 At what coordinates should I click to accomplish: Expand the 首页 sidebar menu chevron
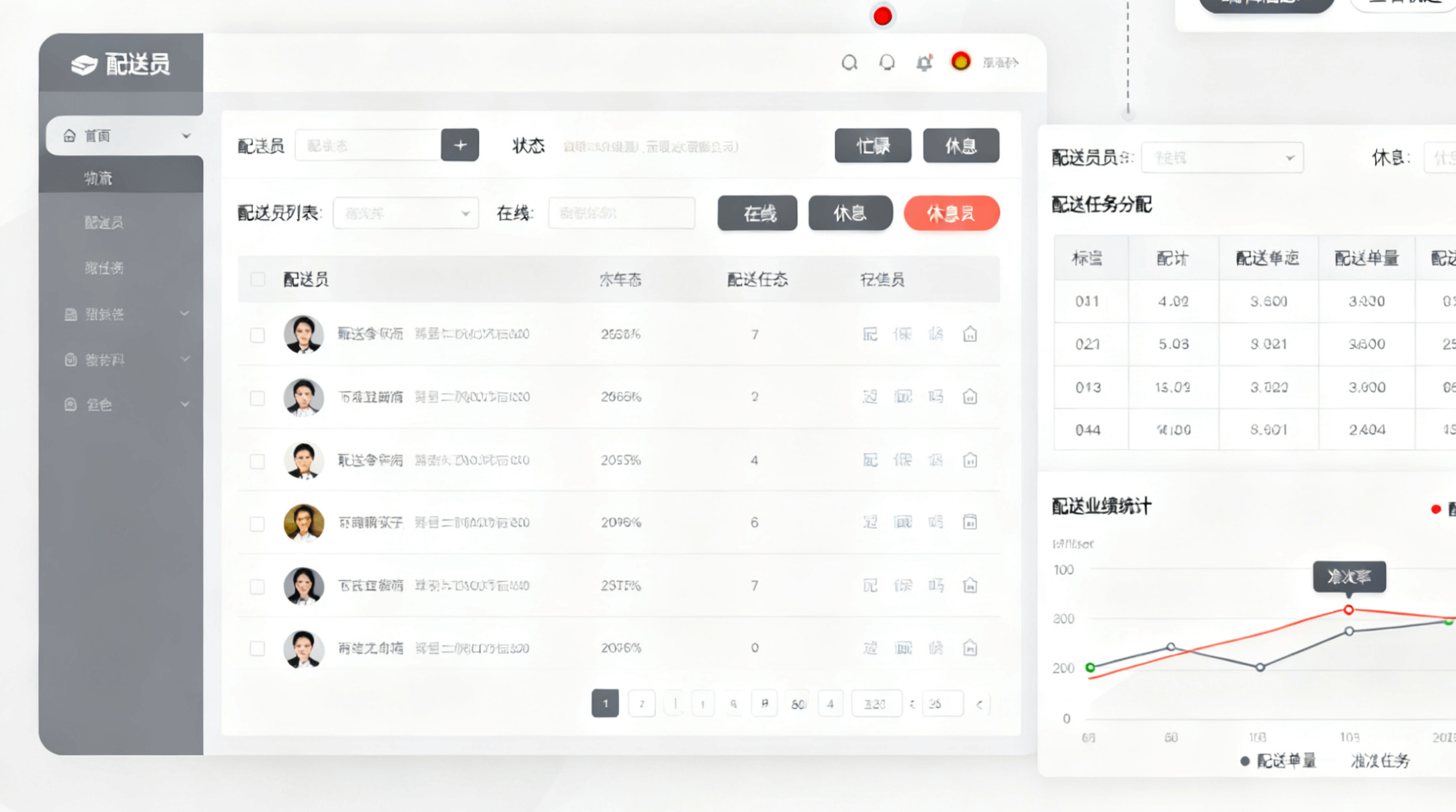186,136
